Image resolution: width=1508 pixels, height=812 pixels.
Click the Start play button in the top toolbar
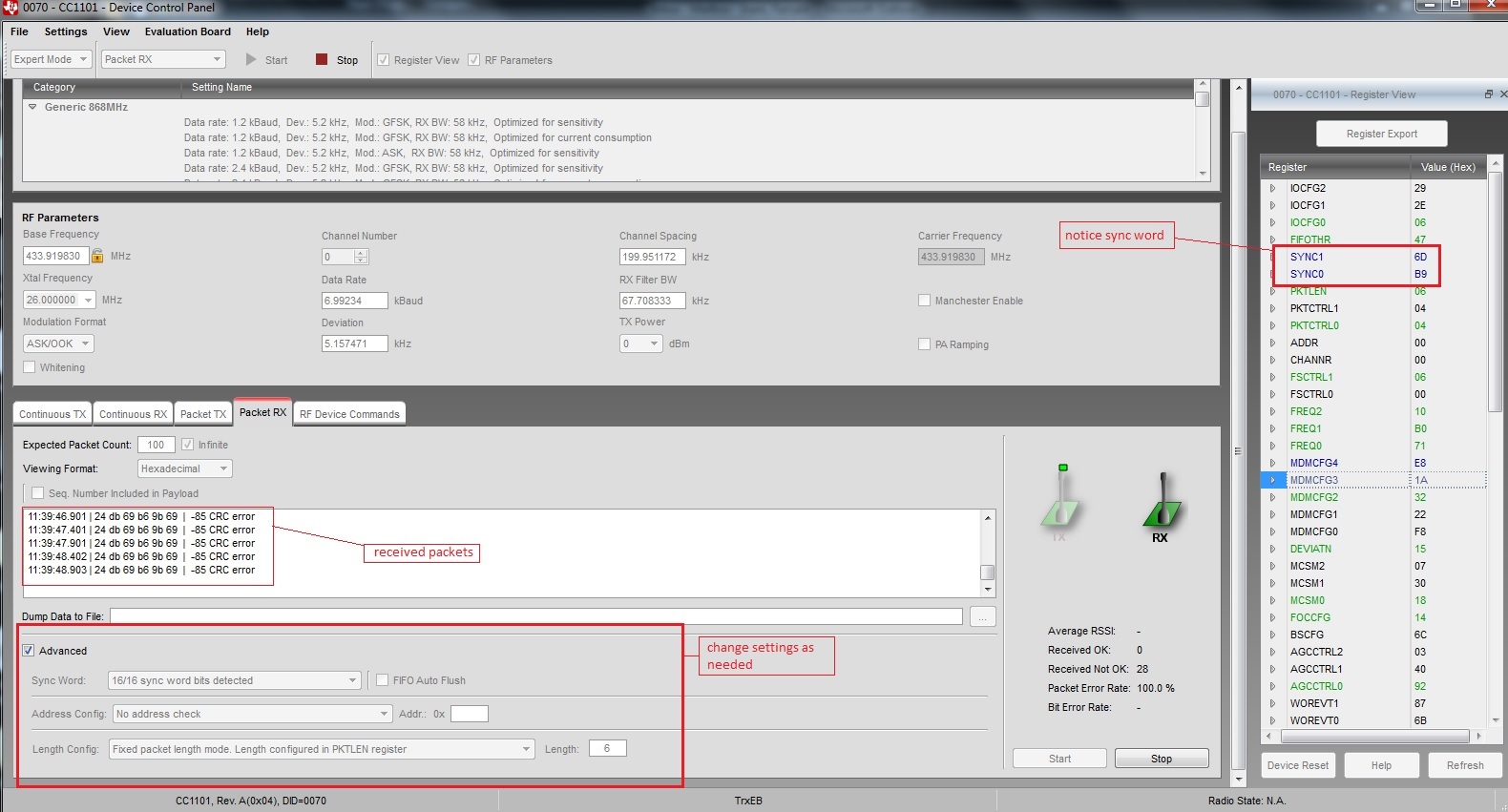266,60
